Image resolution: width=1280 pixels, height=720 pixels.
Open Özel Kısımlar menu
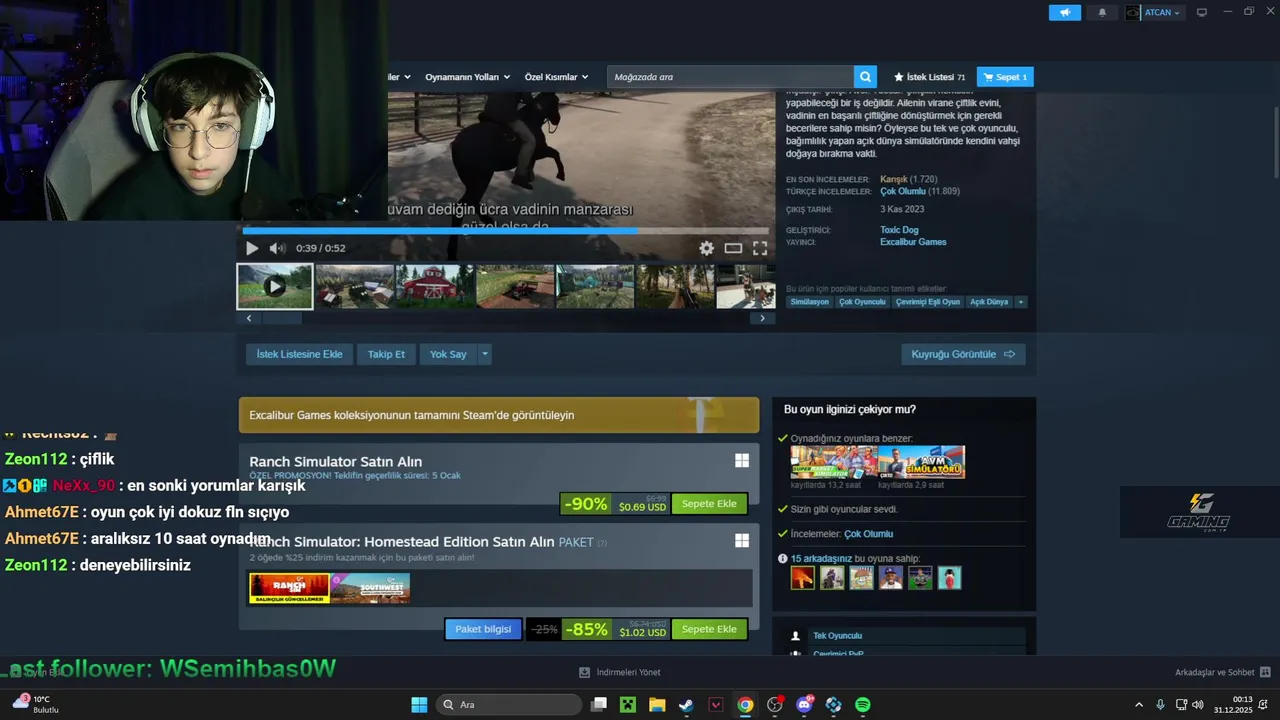point(556,77)
